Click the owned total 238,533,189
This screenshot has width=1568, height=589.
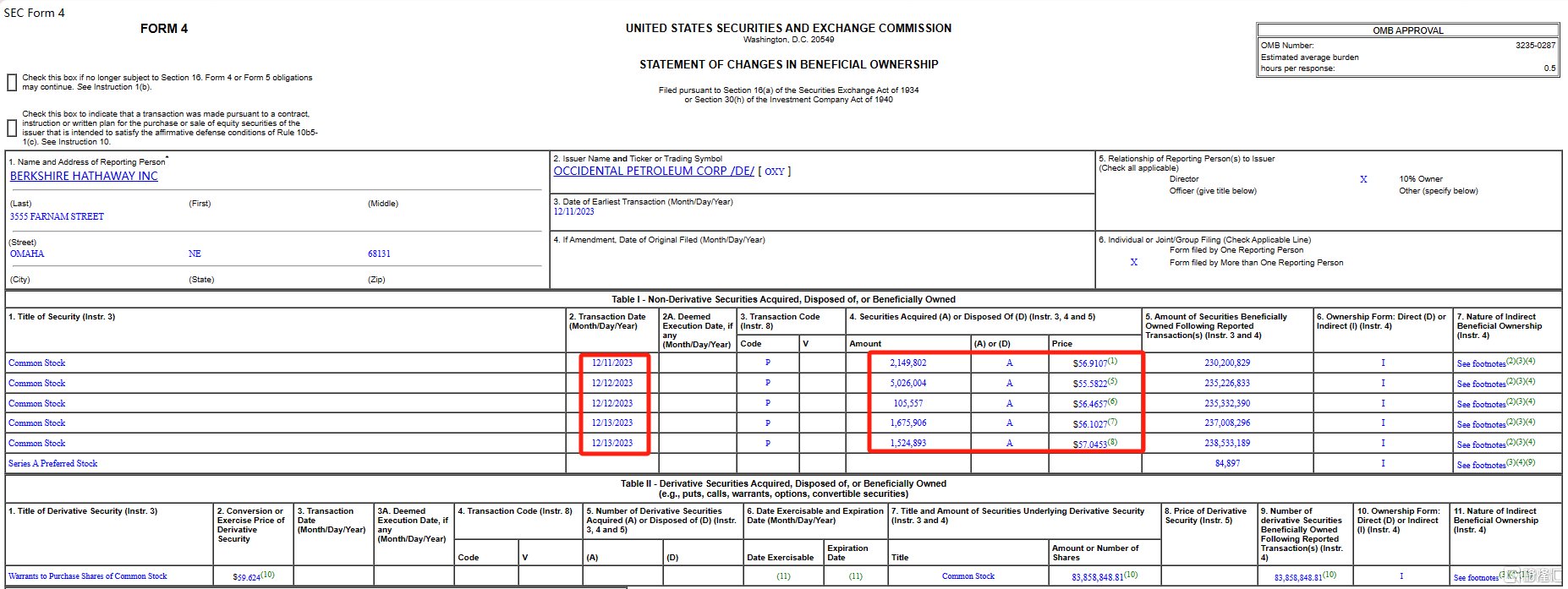coord(1227,444)
